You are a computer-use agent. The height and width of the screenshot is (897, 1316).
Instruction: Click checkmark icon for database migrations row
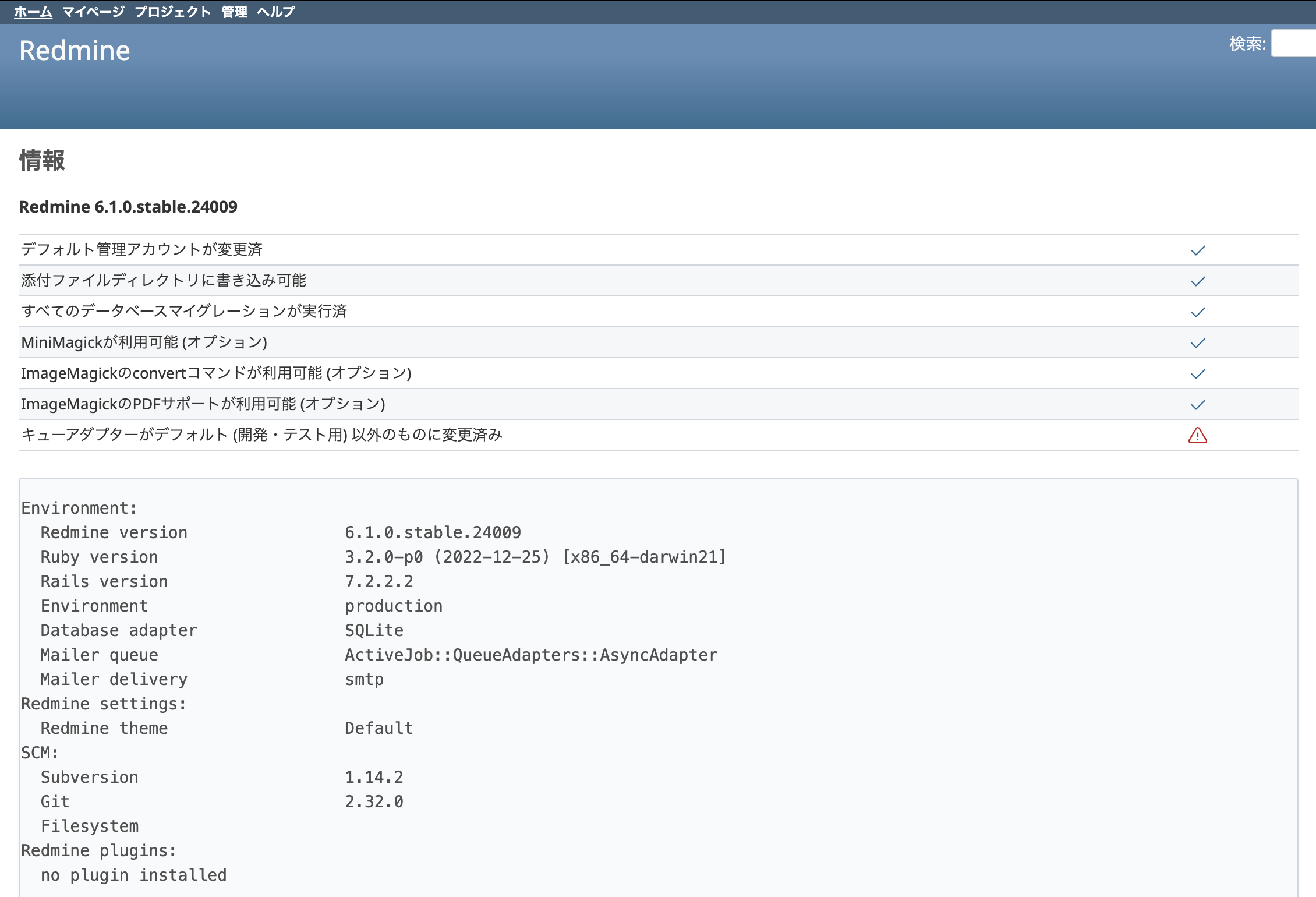[x=1197, y=312]
